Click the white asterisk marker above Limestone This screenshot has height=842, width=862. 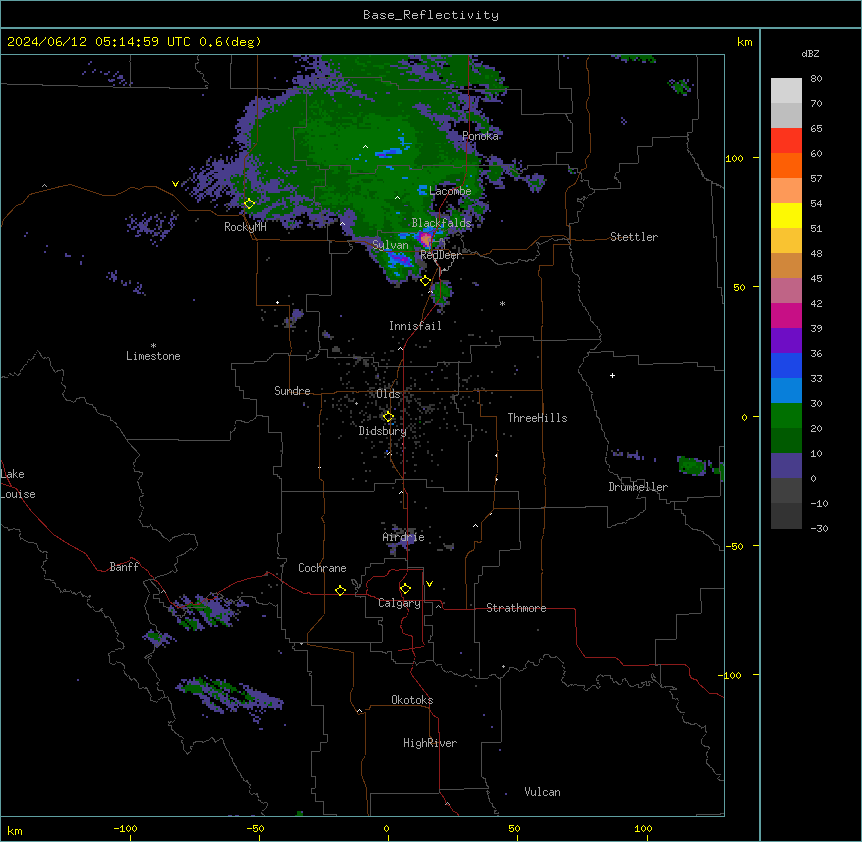[x=153, y=346]
